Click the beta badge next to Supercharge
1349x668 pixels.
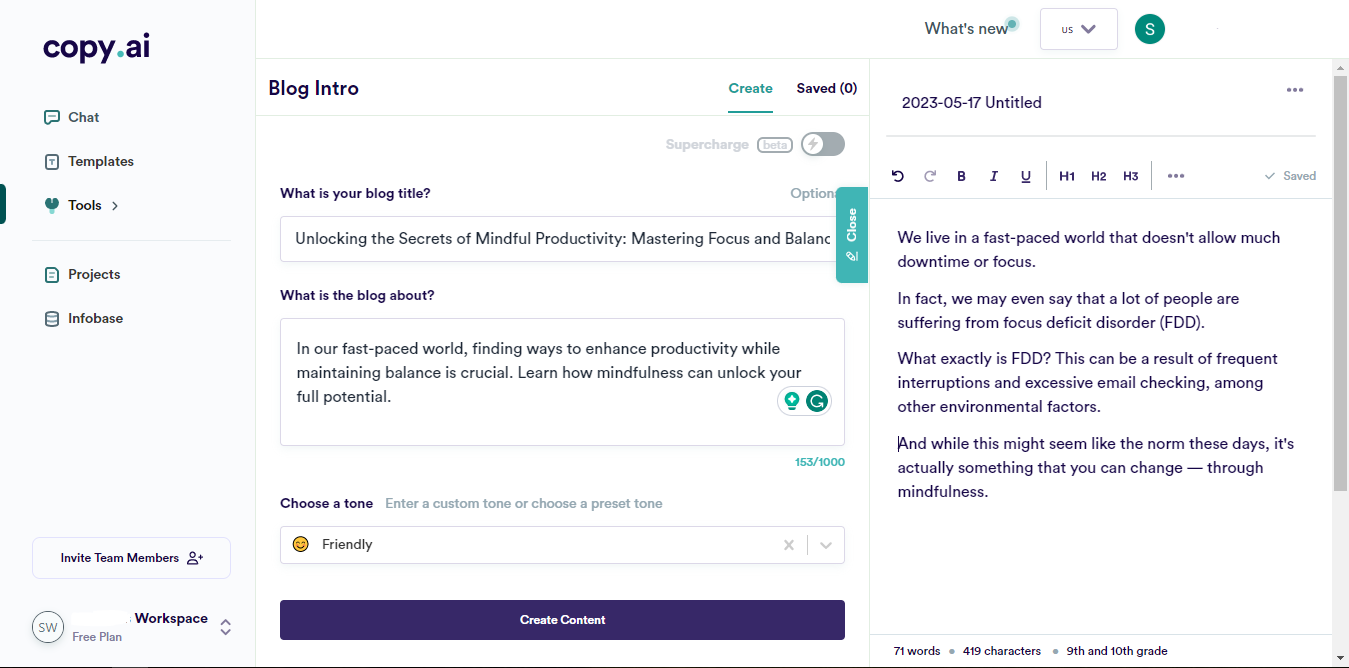click(774, 145)
